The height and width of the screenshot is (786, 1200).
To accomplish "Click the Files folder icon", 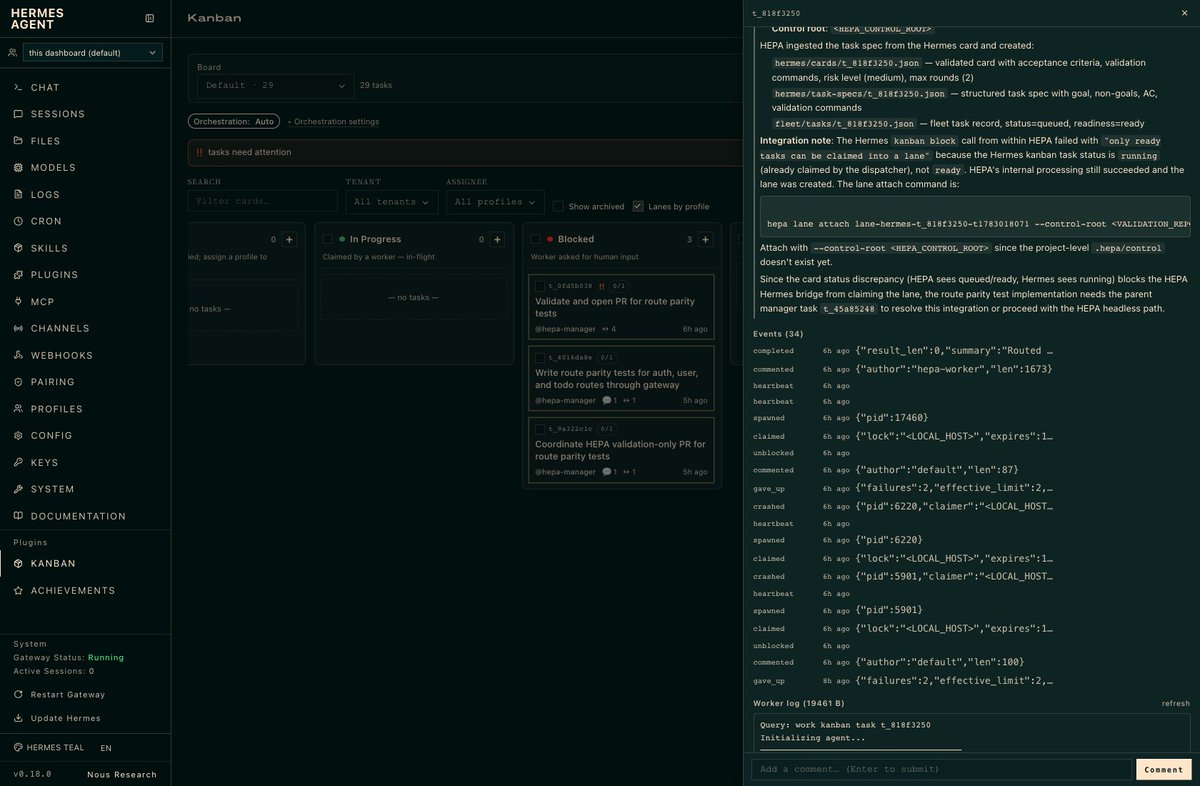I will (19, 141).
